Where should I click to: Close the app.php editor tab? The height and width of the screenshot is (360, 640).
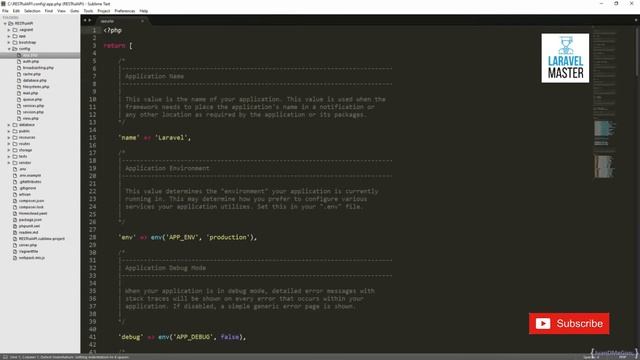[x=142, y=21]
